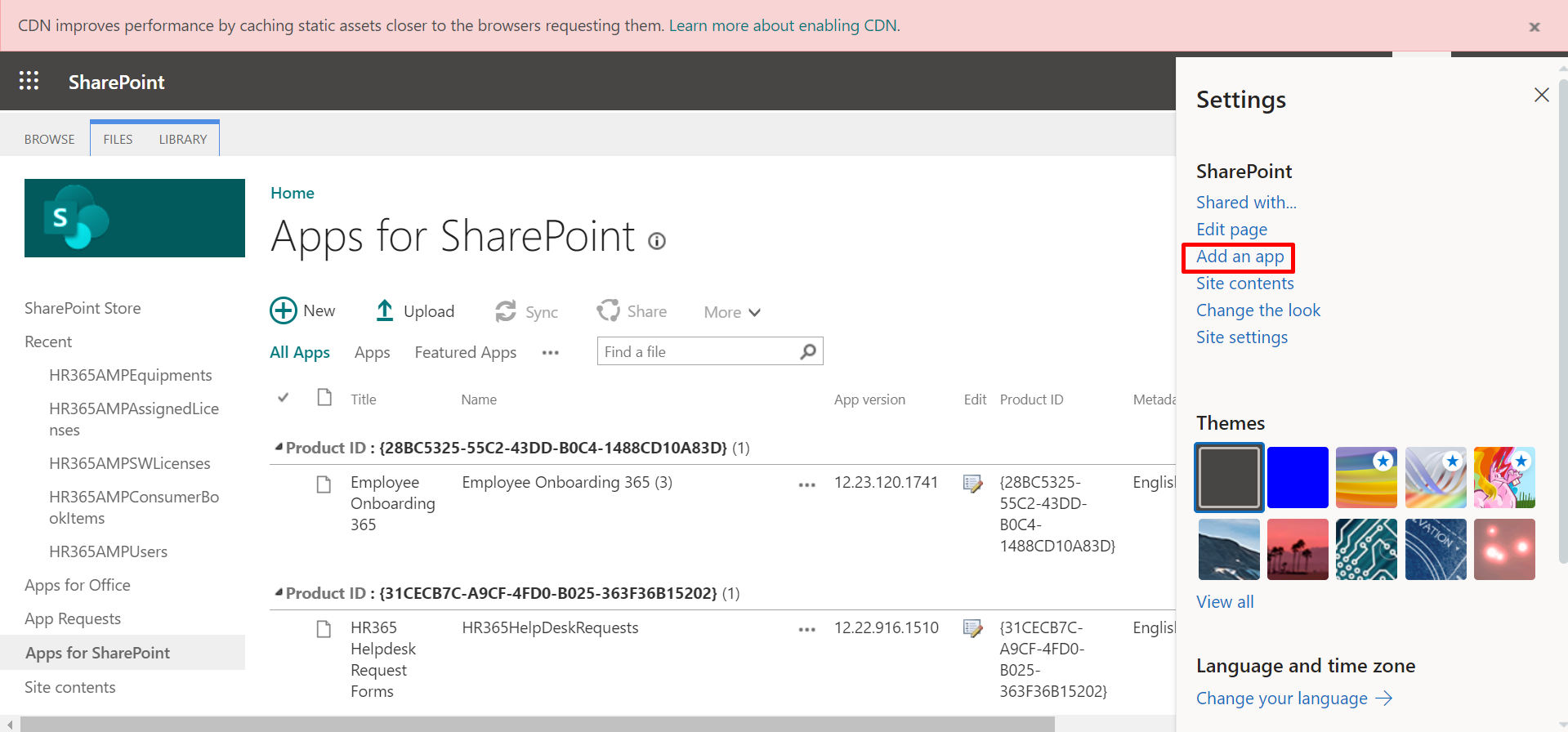Click the New plus icon
Viewport: 1568px width, 732px height.
pos(284,311)
